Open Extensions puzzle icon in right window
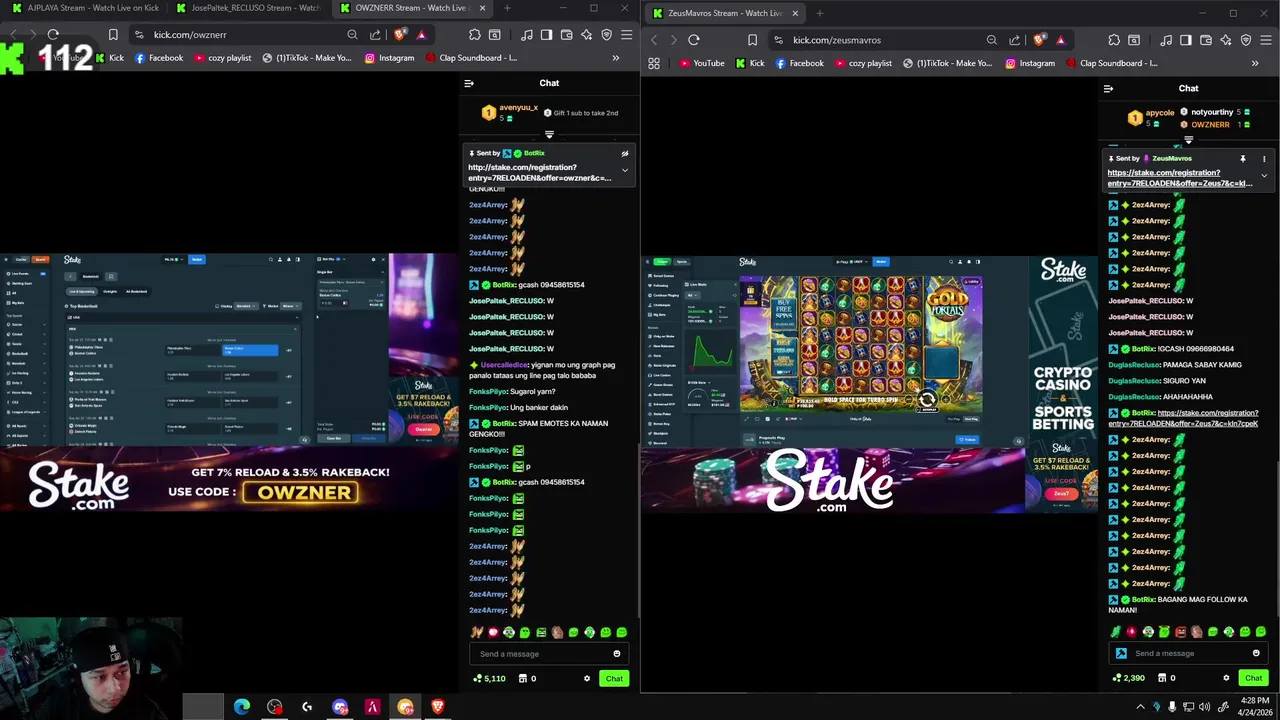The height and width of the screenshot is (720, 1280). tap(1114, 40)
